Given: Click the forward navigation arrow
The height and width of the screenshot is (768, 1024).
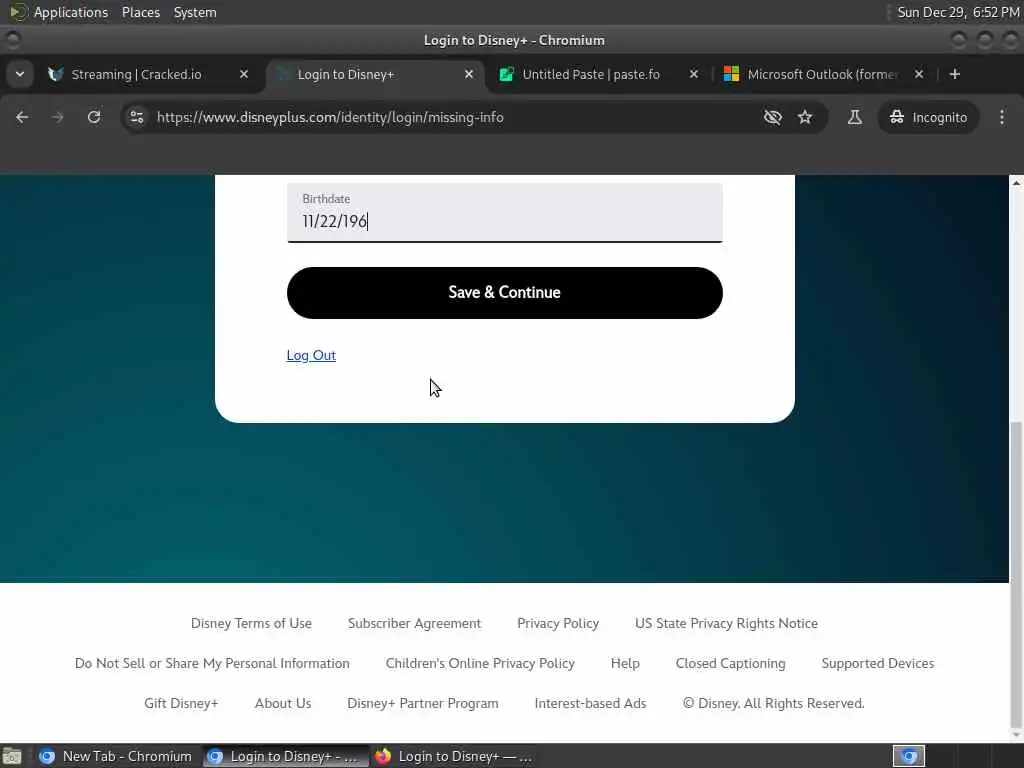Looking at the screenshot, I should point(57,118).
